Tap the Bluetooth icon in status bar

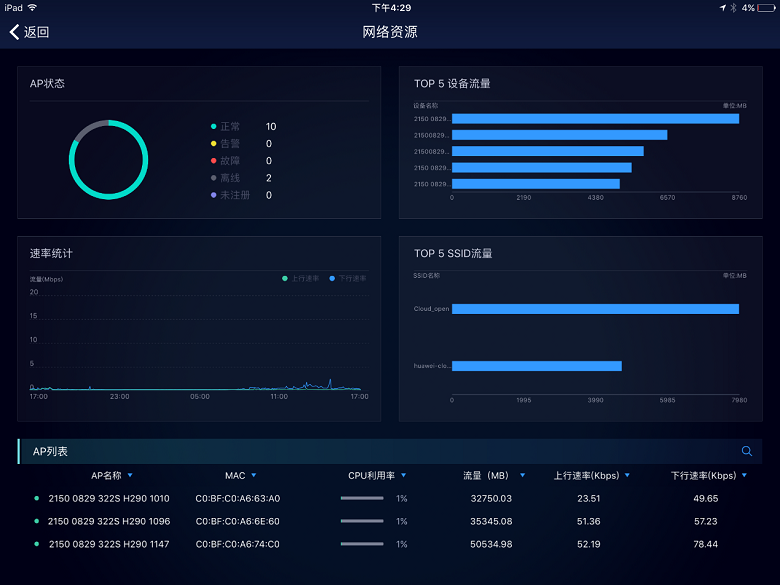click(x=732, y=7)
